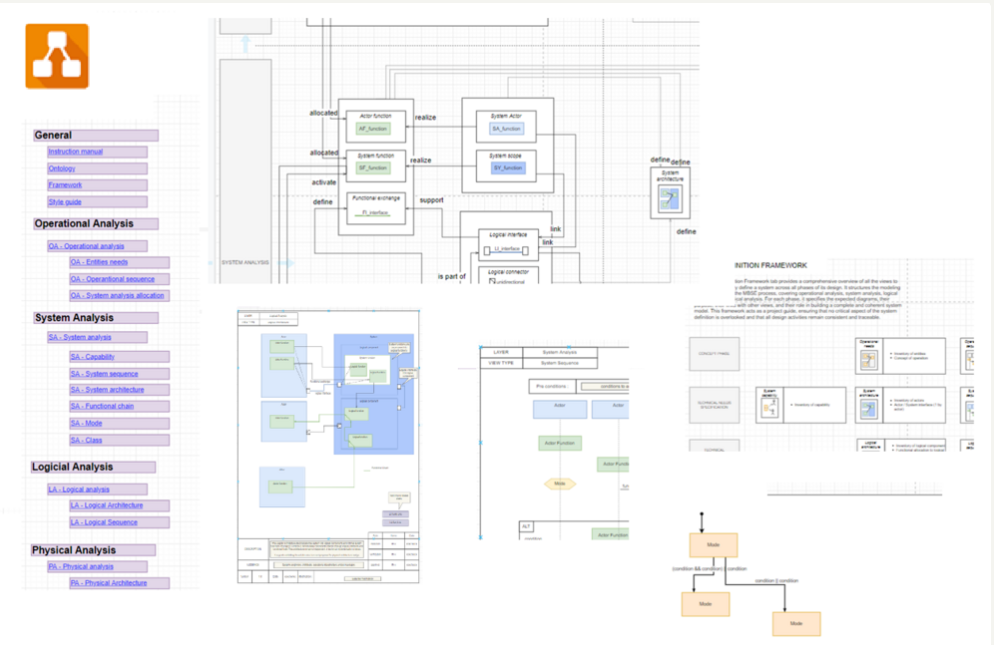Screen dimensions: 994x645
Task: Open the SA - Mode link
Action: (x=86, y=423)
